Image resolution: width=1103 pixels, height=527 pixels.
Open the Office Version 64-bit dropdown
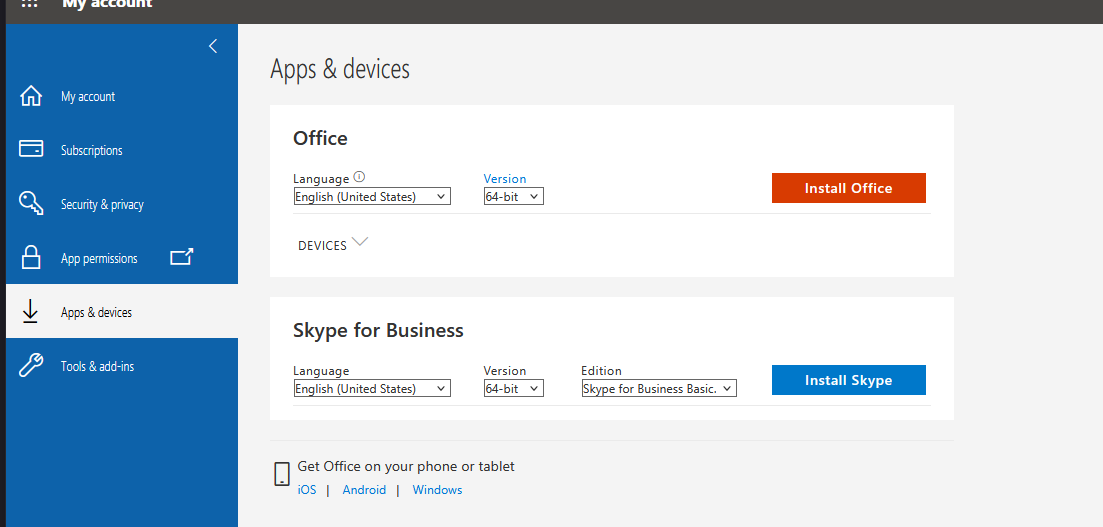click(514, 196)
